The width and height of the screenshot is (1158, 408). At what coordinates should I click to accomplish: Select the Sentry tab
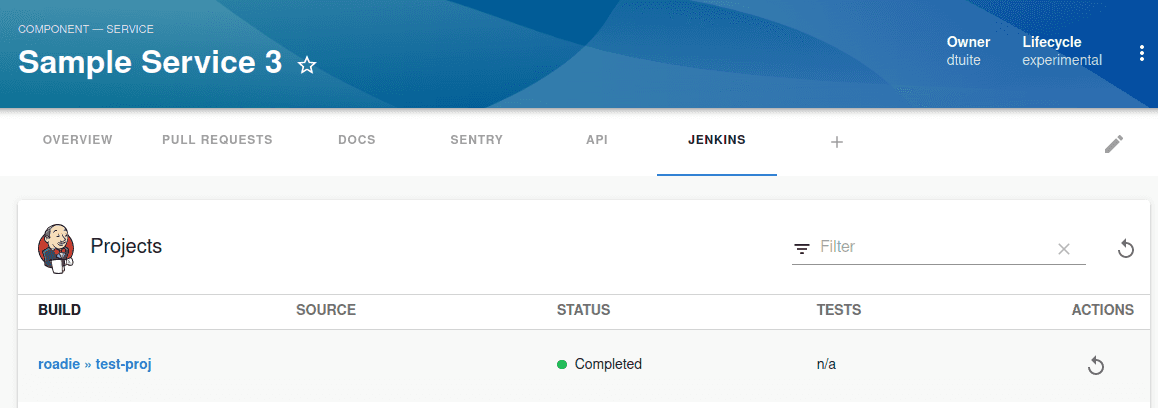(x=476, y=140)
